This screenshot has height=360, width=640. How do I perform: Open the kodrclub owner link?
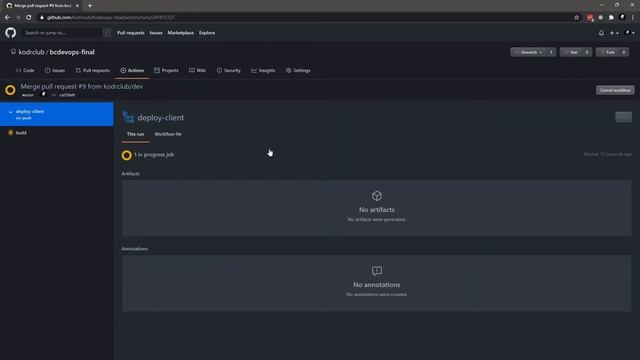click(x=31, y=52)
